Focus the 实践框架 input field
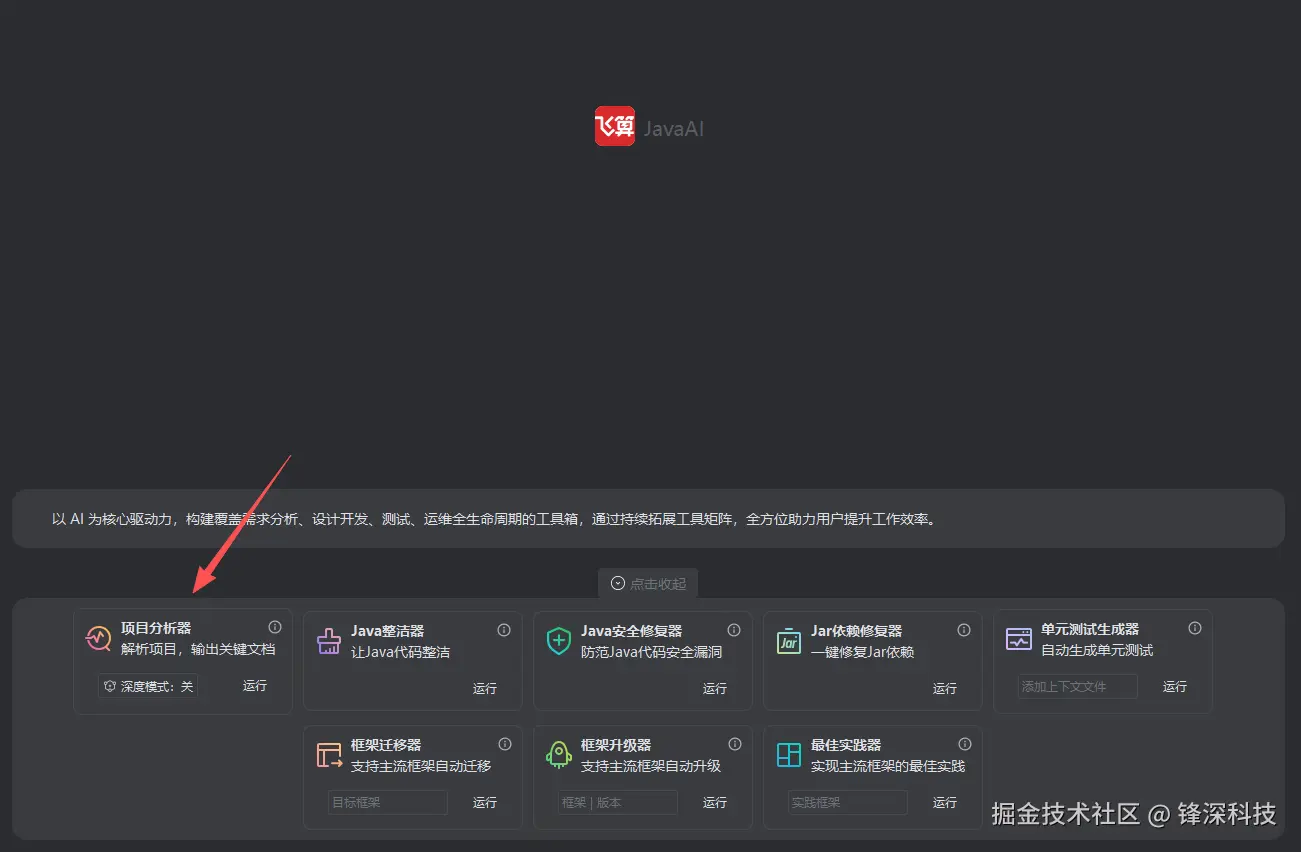 point(848,802)
